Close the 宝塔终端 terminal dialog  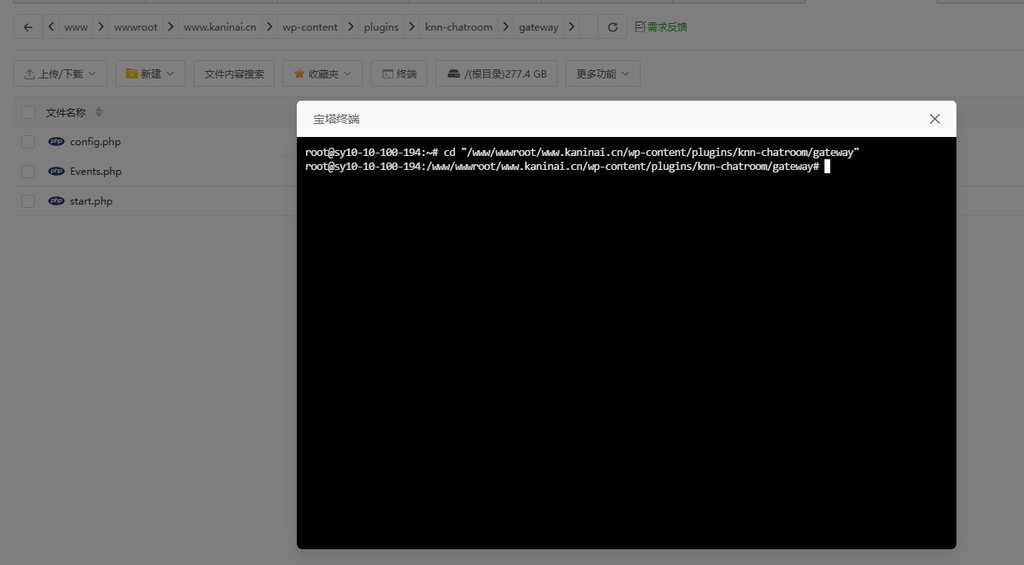click(x=935, y=119)
